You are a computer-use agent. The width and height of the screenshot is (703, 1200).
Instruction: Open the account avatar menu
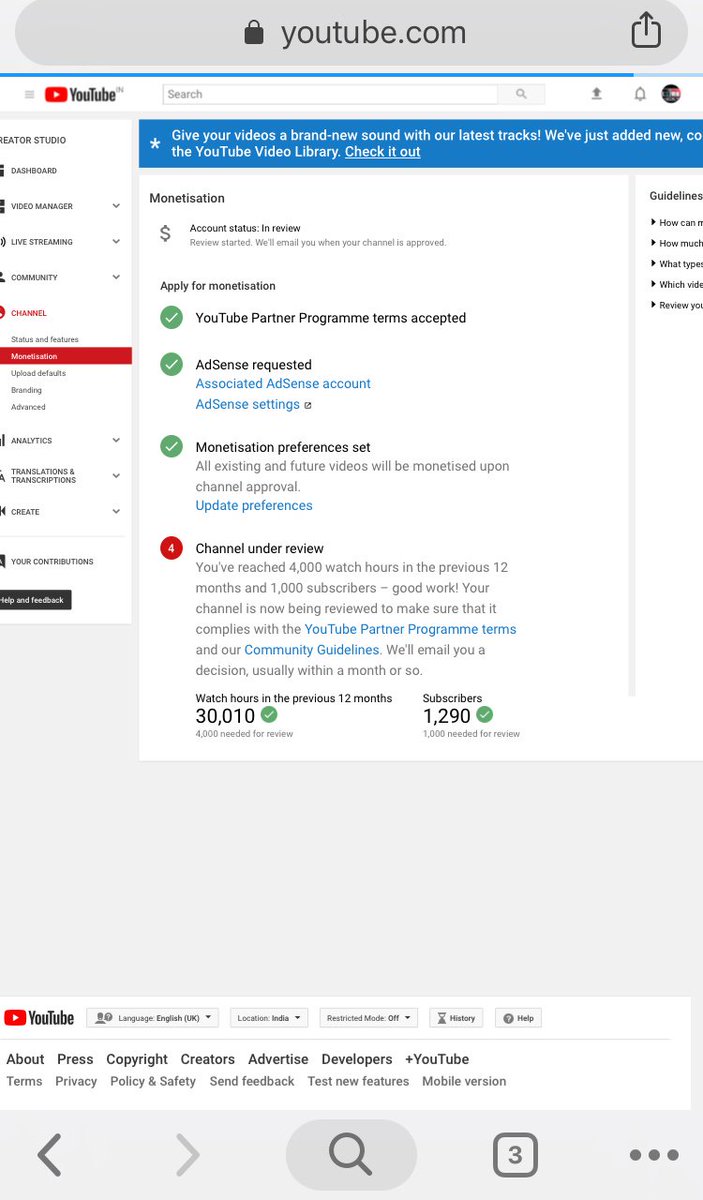pyautogui.click(x=671, y=94)
